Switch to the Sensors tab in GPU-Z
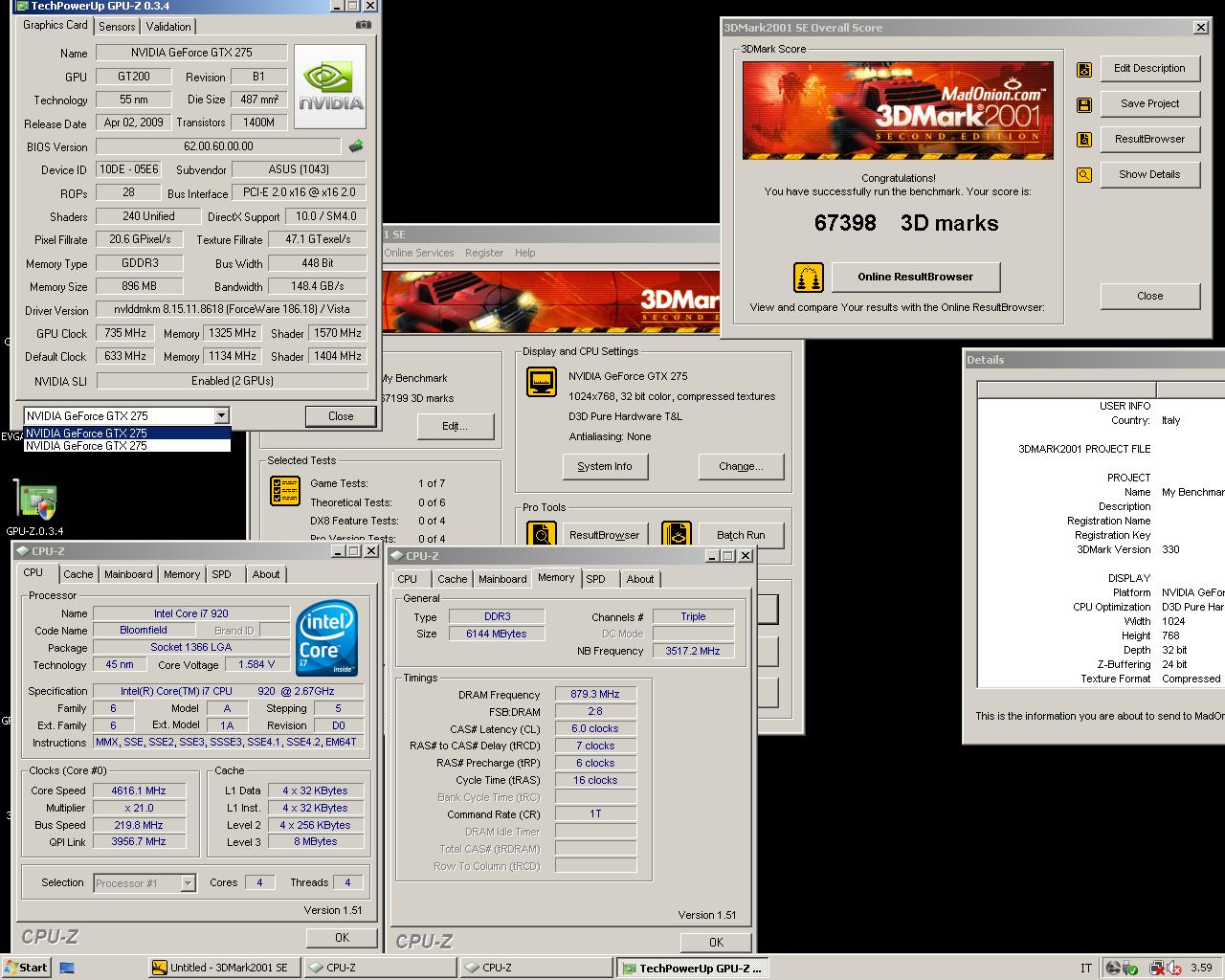 coord(117,27)
